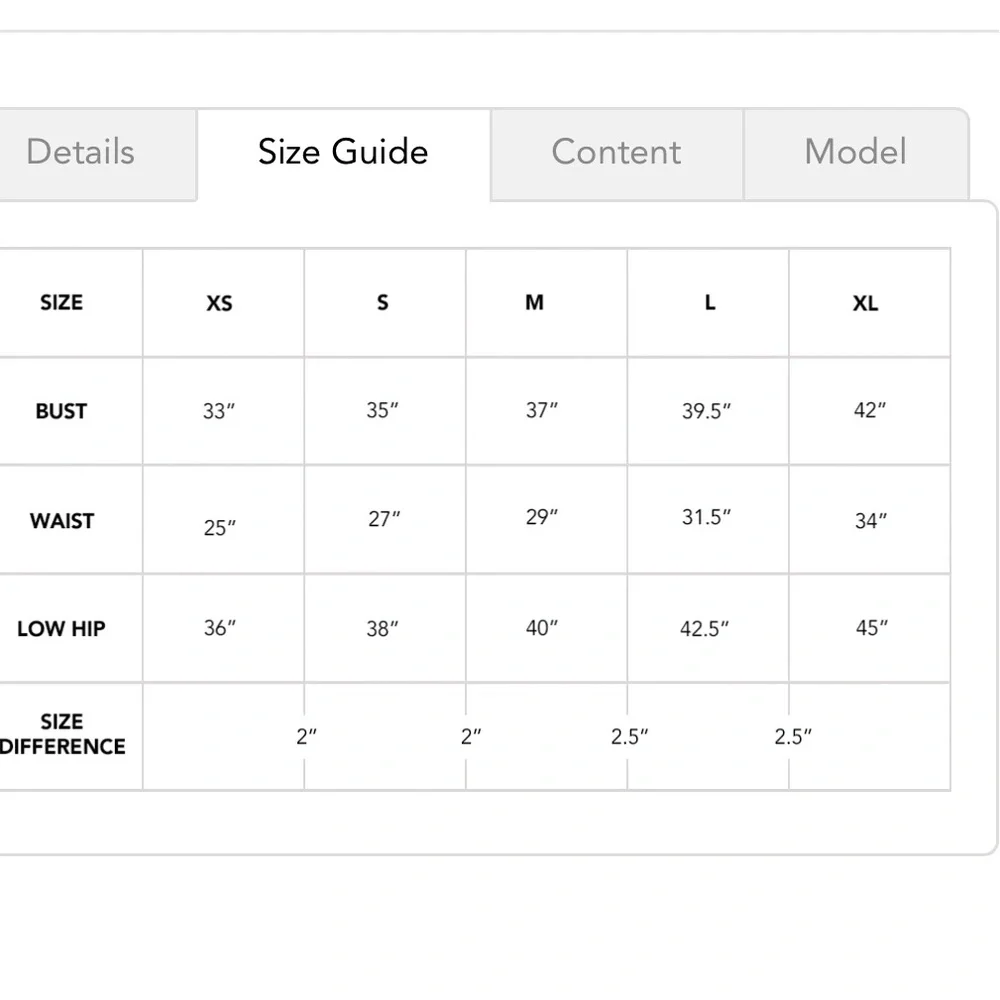Select the Size Guide tab
This screenshot has height=1000, width=1000.
pyautogui.click(x=343, y=152)
